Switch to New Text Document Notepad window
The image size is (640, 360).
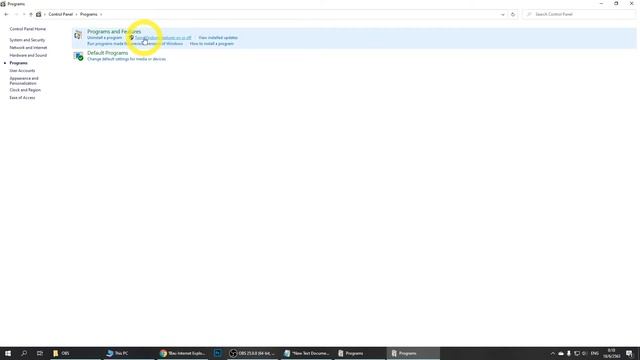point(307,353)
